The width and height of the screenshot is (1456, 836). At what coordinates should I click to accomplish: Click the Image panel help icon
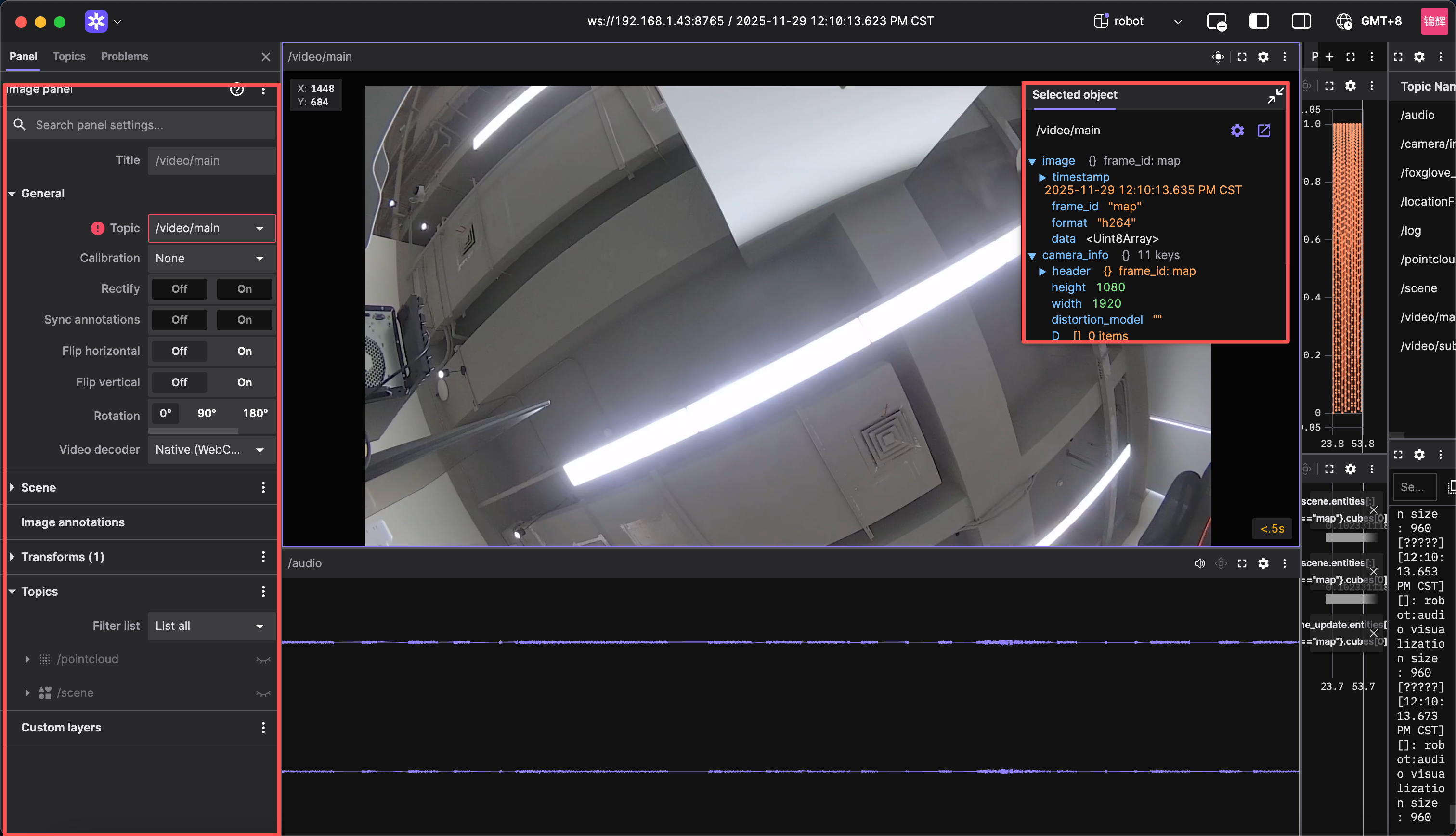click(x=236, y=89)
